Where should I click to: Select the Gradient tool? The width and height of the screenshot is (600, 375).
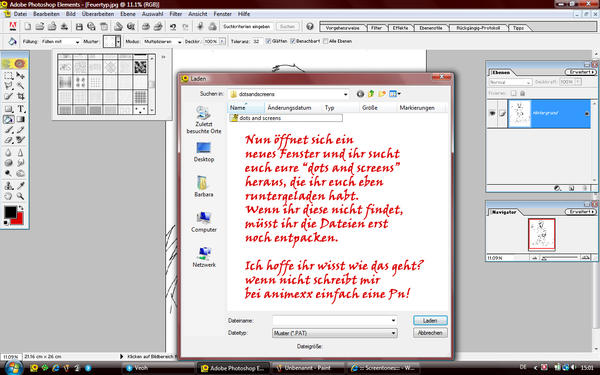21,119
